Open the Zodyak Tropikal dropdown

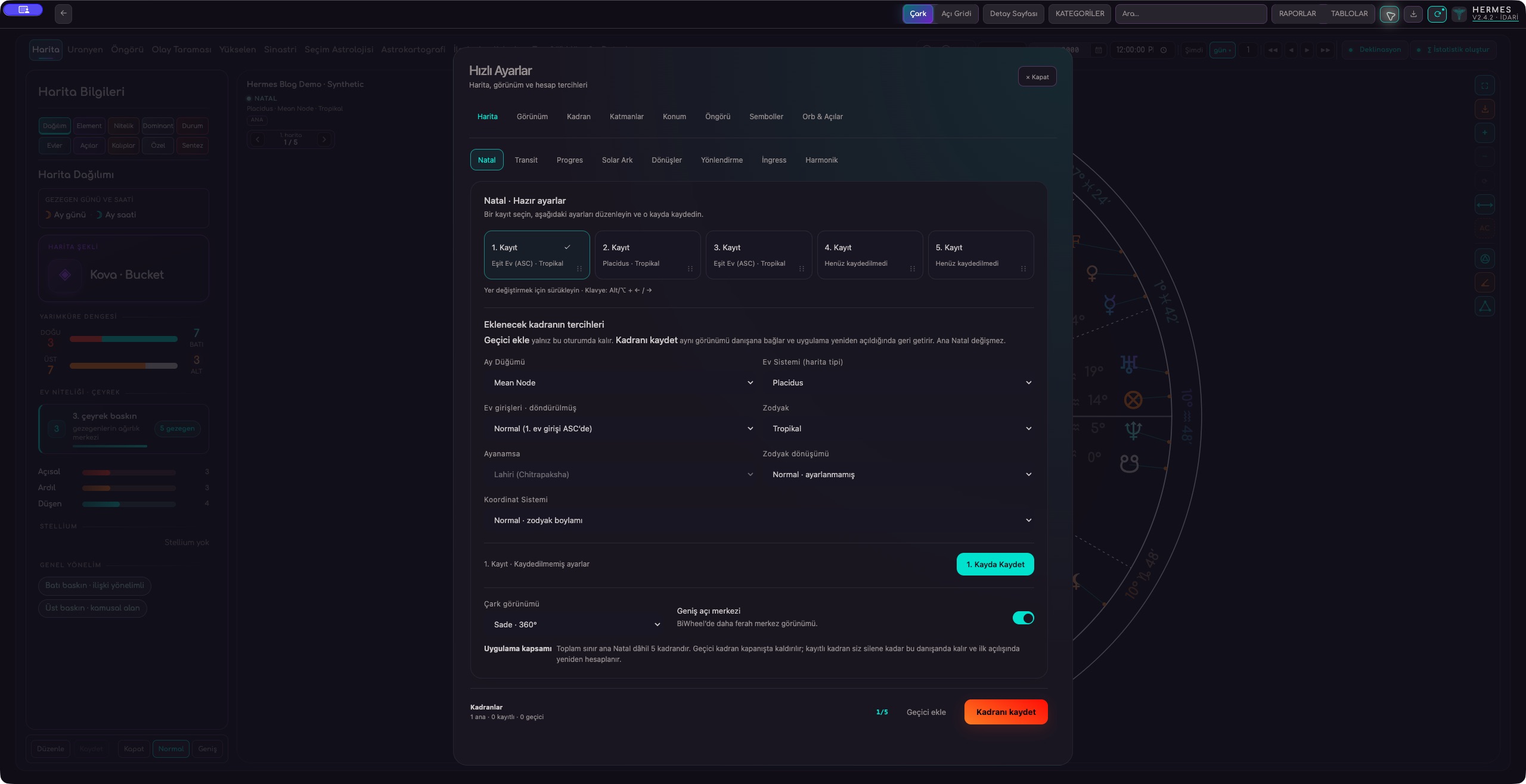[x=898, y=428]
